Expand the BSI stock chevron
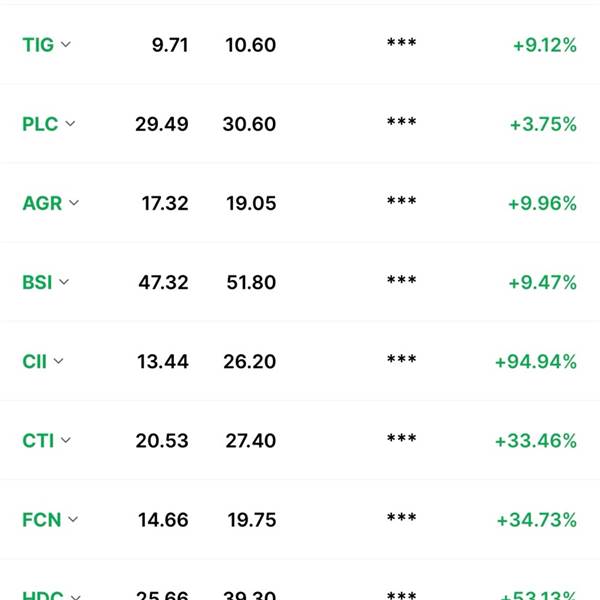 pos(64,282)
